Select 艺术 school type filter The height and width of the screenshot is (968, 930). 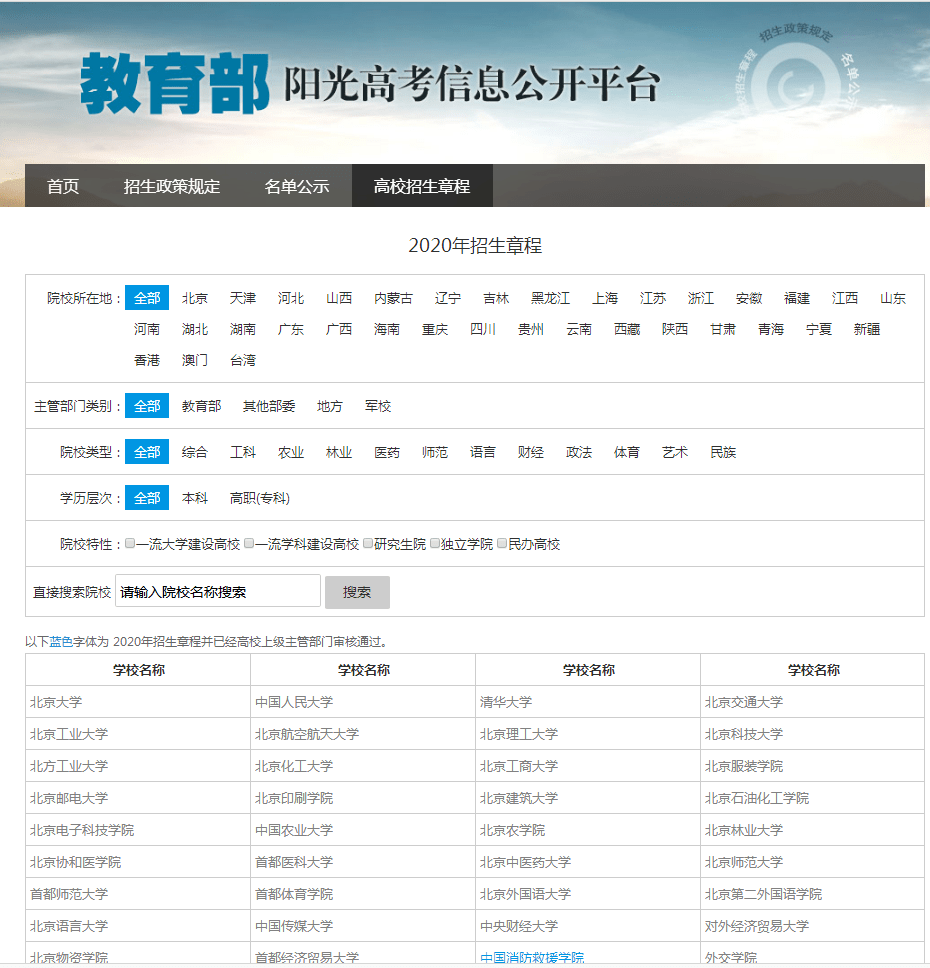[675, 452]
